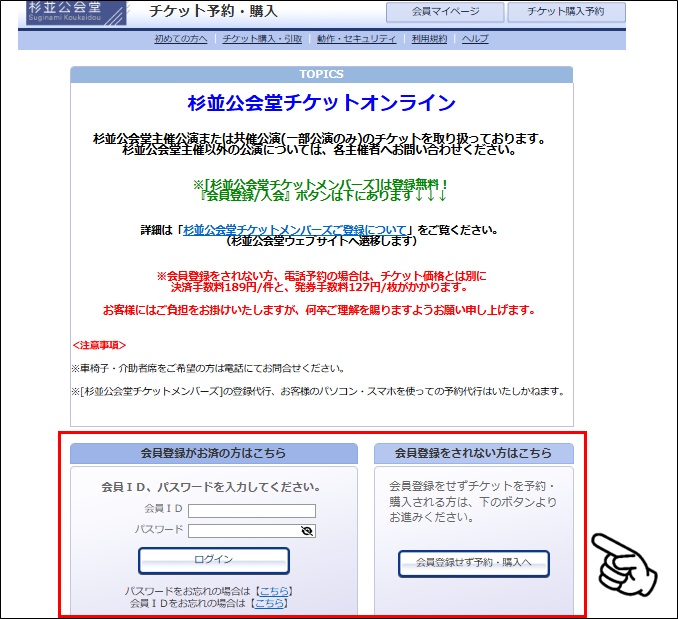This screenshot has width=678, height=619.
Task: Open チケット購入・引取 menu link
Action: (261, 39)
